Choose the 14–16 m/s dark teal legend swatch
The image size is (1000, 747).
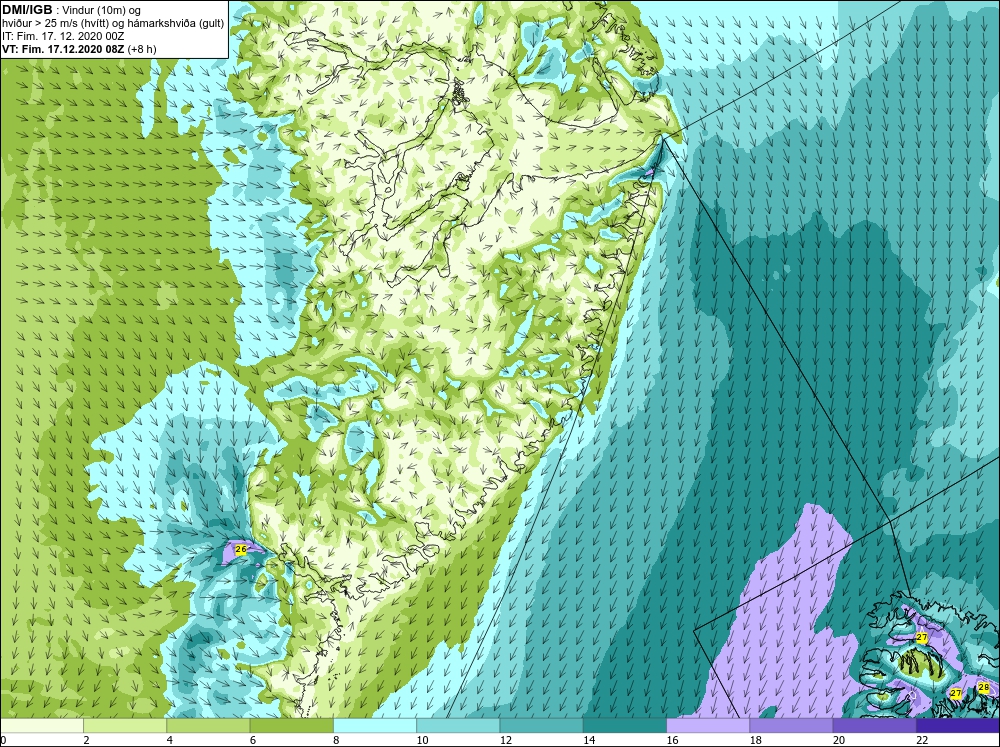tap(625, 725)
